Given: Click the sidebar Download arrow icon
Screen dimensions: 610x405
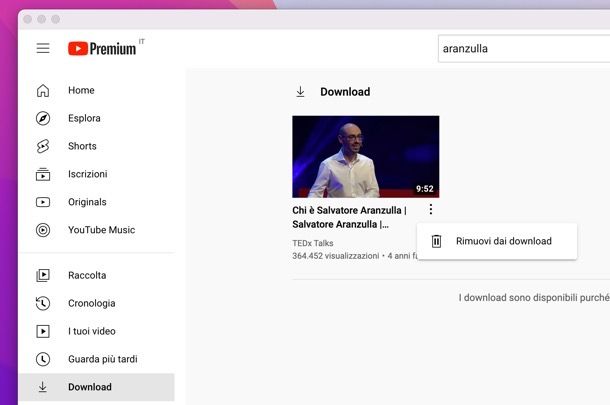Looking at the screenshot, I should click(x=43, y=387).
